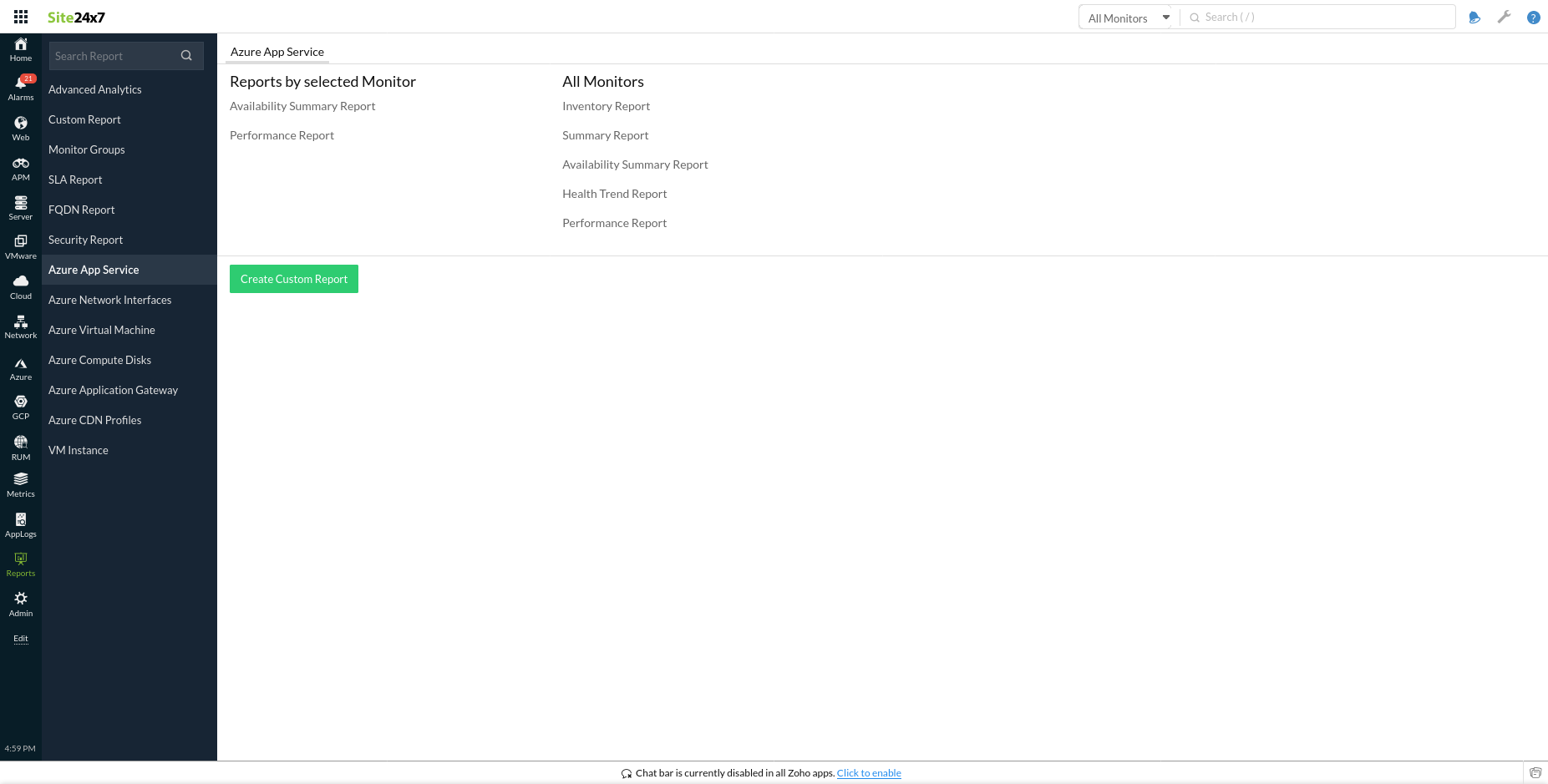This screenshot has height=784, width=1548.
Task: Open the Metrics section icon
Action: (20, 483)
